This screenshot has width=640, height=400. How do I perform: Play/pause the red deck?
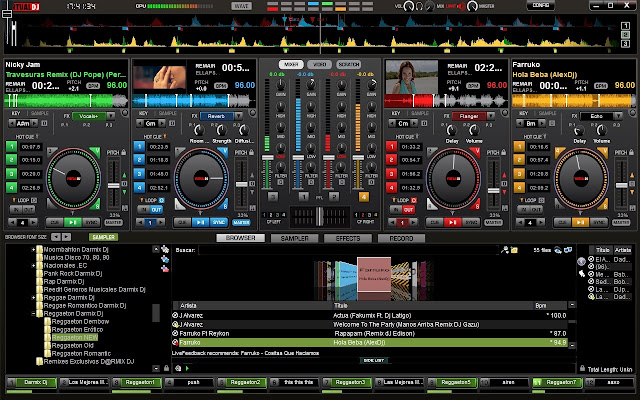[x=452, y=222]
